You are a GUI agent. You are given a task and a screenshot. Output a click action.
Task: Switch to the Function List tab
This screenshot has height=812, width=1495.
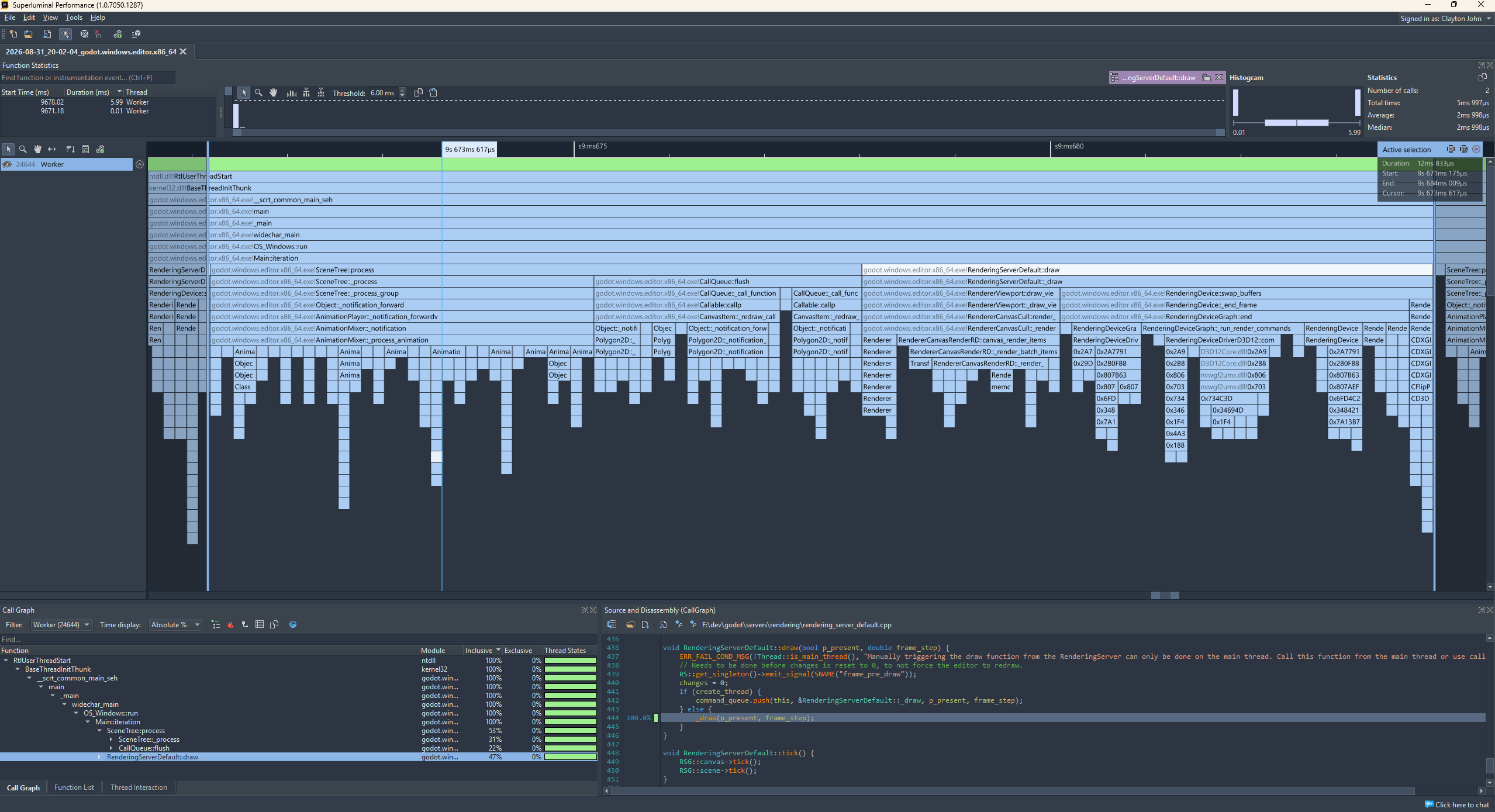[74, 787]
